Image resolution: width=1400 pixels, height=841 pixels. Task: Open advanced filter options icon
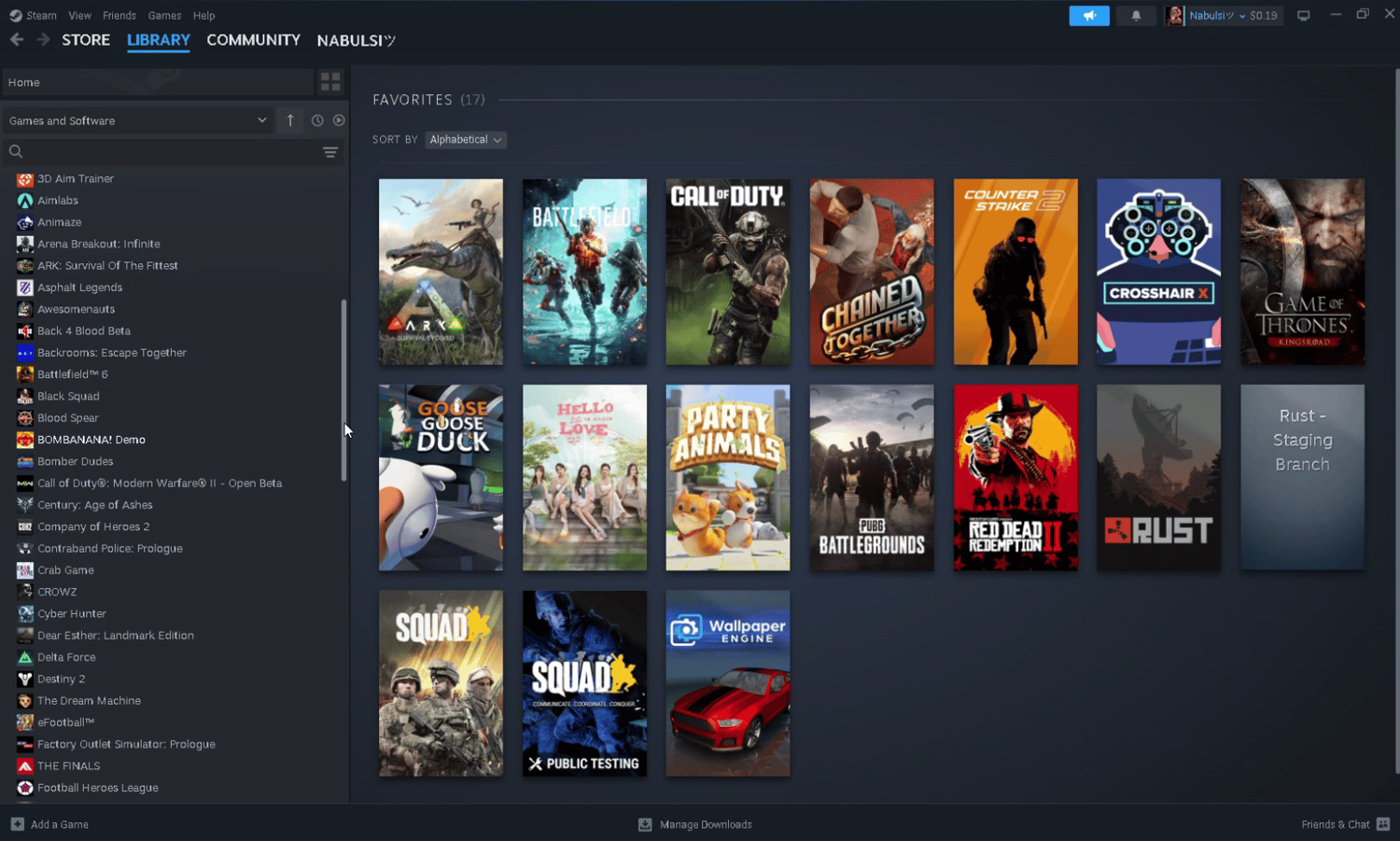point(330,152)
